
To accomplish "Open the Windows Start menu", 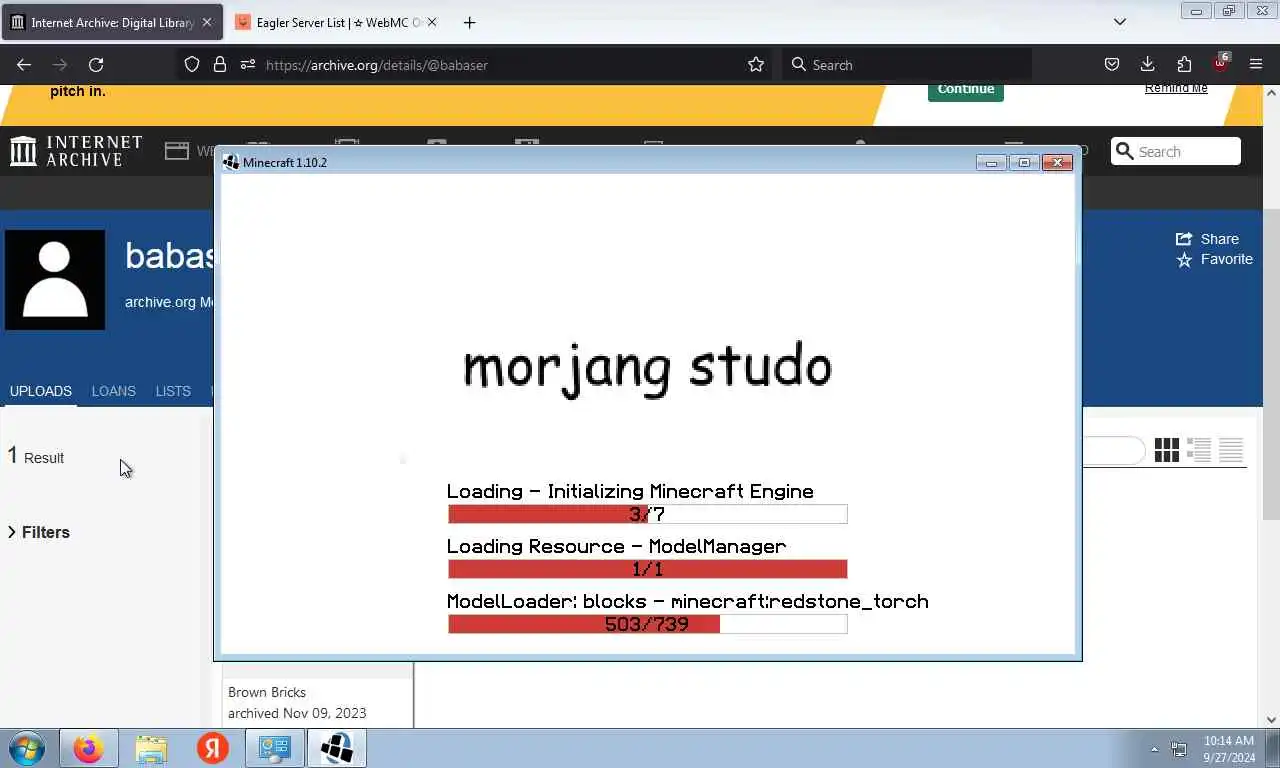I will pyautogui.click(x=27, y=748).
